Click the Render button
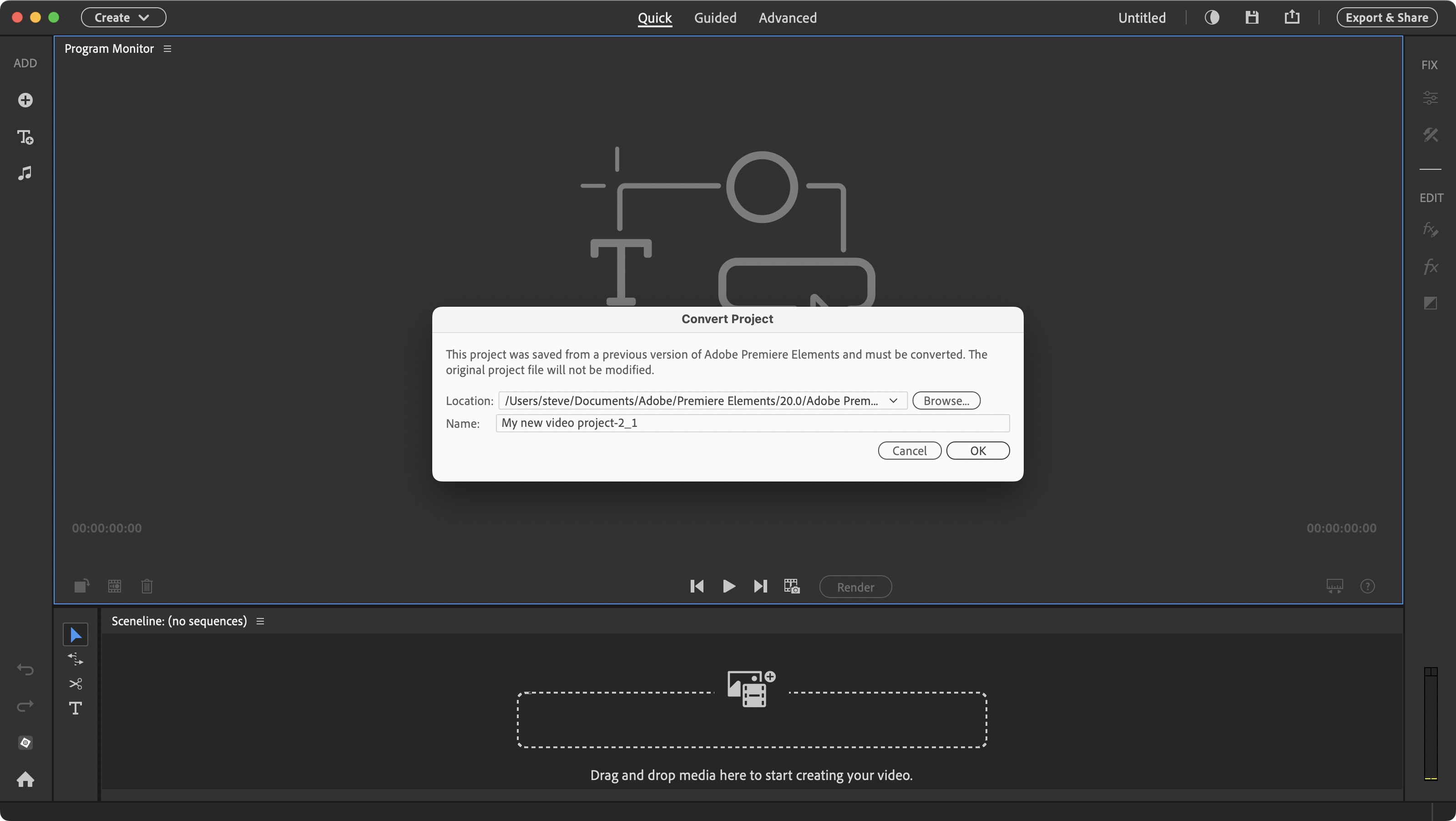The width and height of the screenshot is (1456, 821). (x=855, y=587)
